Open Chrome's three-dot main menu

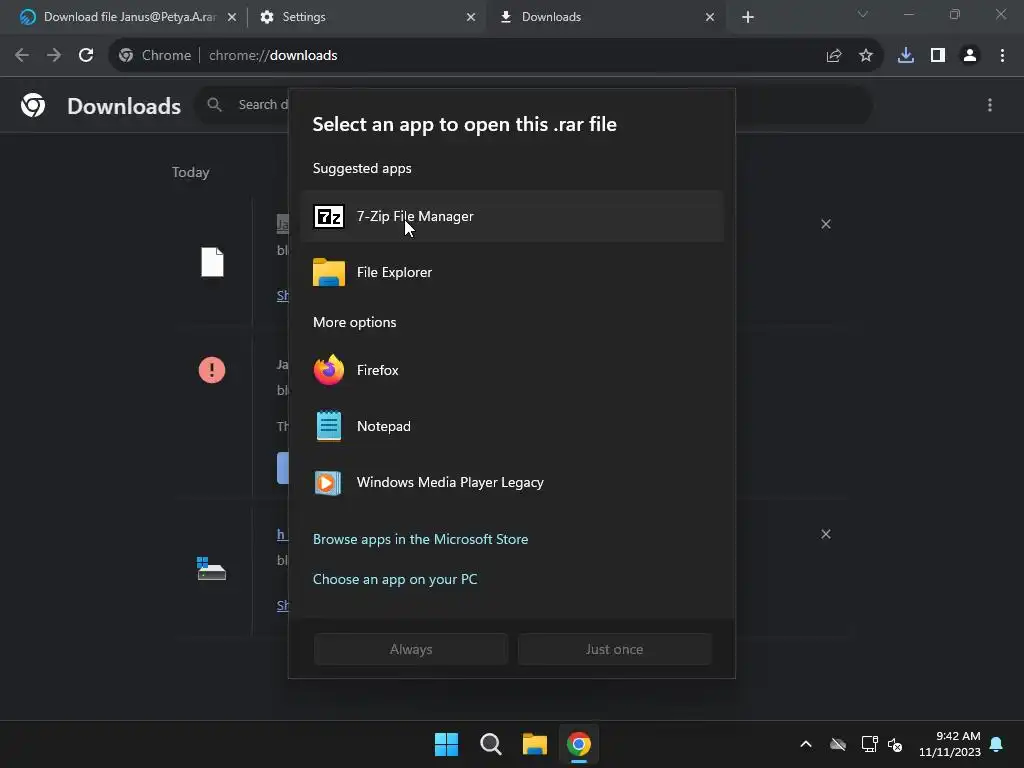1002,56
